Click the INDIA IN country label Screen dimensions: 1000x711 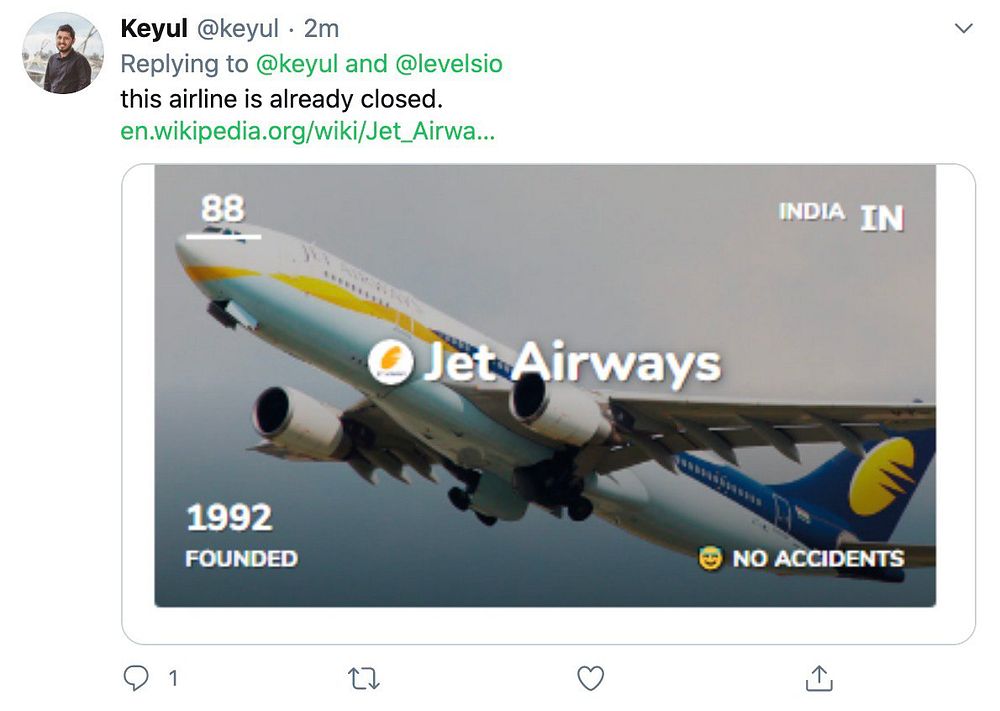840,214
